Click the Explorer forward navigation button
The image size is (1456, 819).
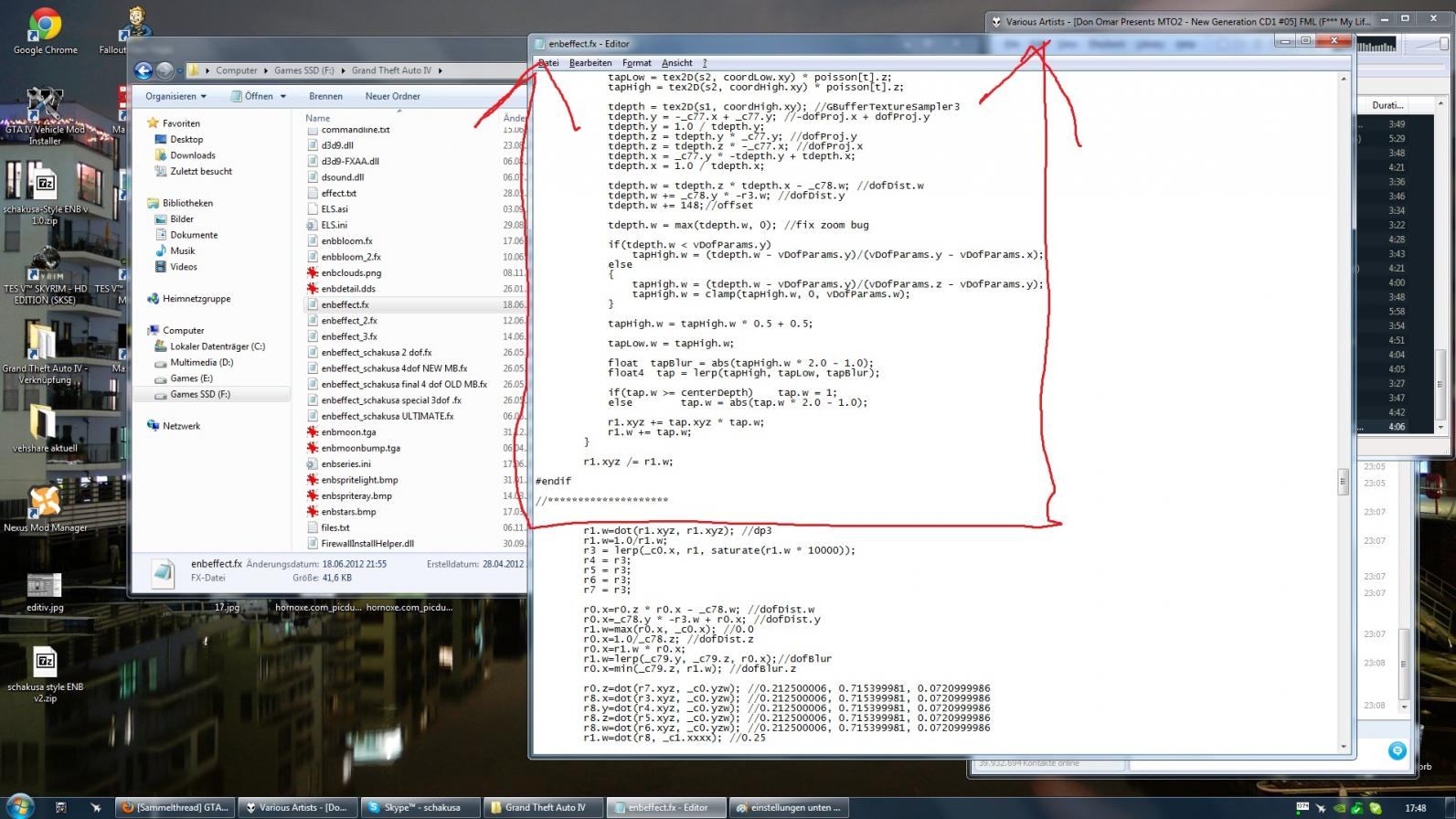[x=165, y=70]
